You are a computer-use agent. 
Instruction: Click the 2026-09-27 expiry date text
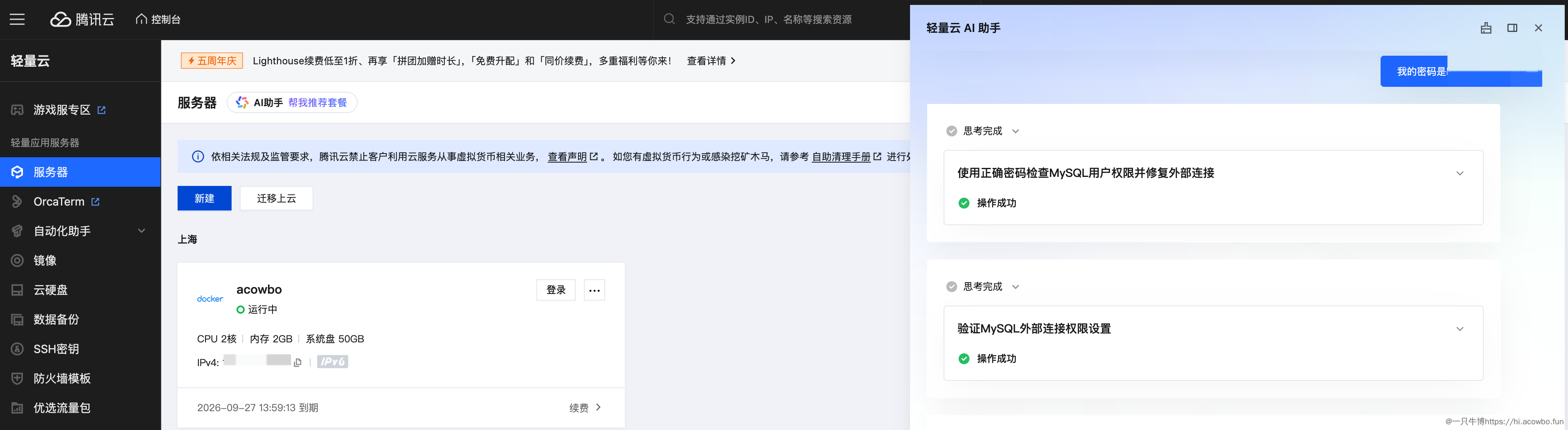(257, 407)
